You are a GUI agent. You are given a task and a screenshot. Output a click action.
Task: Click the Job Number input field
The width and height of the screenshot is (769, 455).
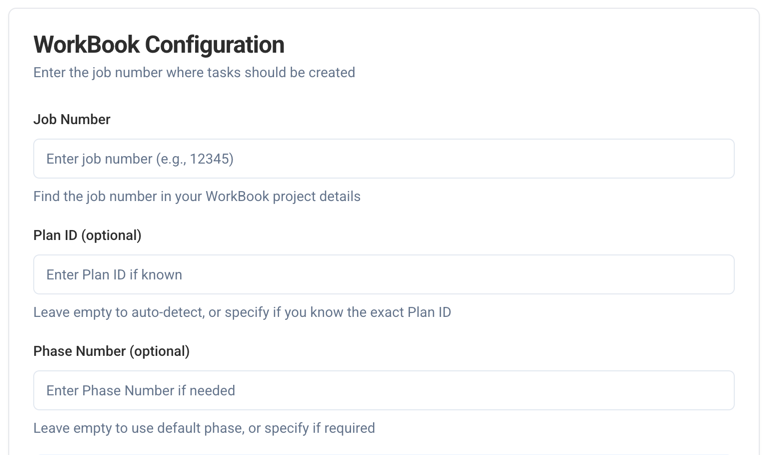[384, 159]
